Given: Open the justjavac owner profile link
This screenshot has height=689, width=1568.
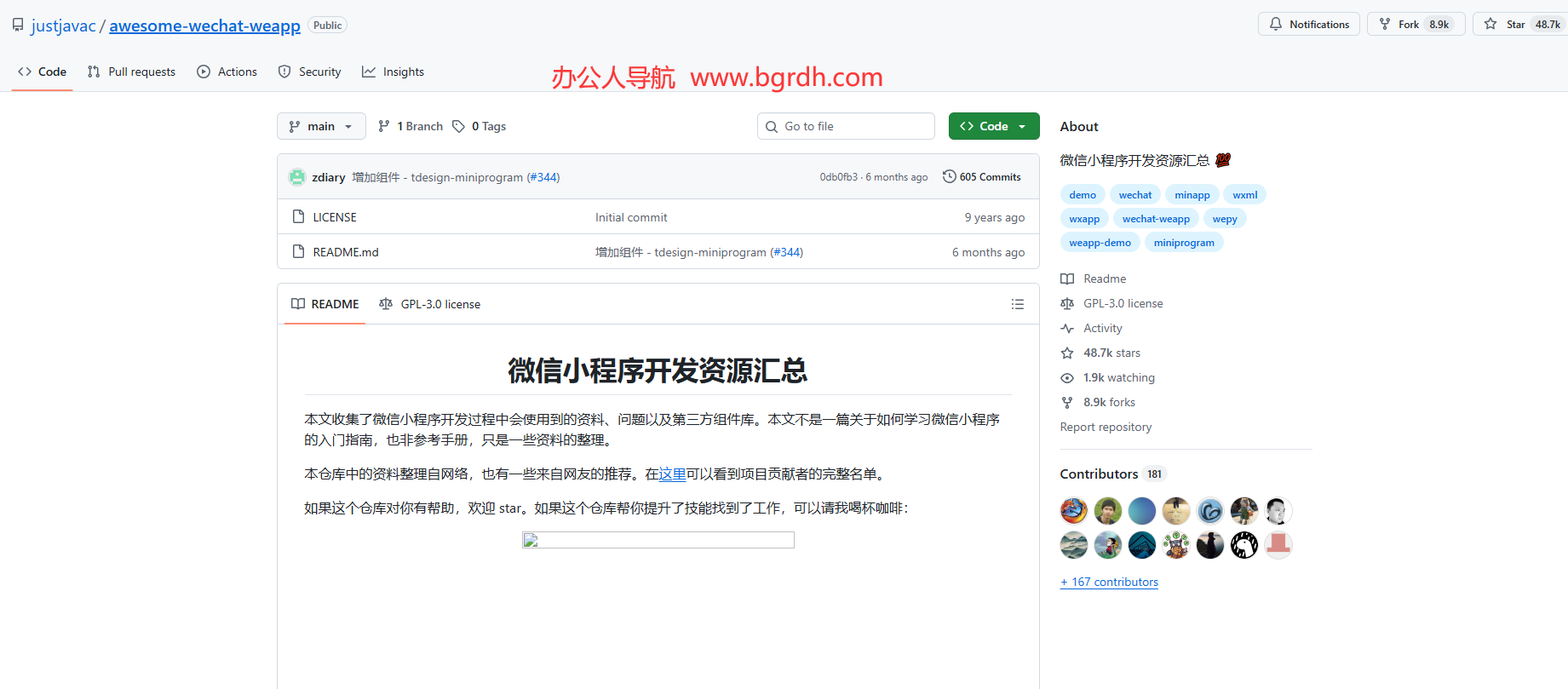Looking at the screenshot, I should pyautogui.click(x=63, y=26).
